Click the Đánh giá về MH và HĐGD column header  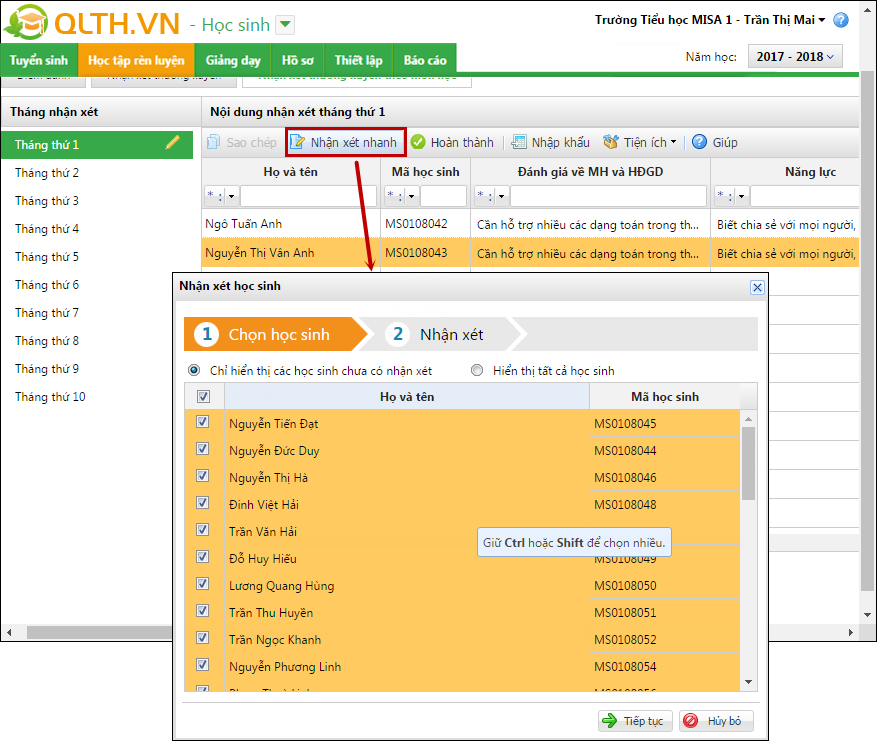590,172
